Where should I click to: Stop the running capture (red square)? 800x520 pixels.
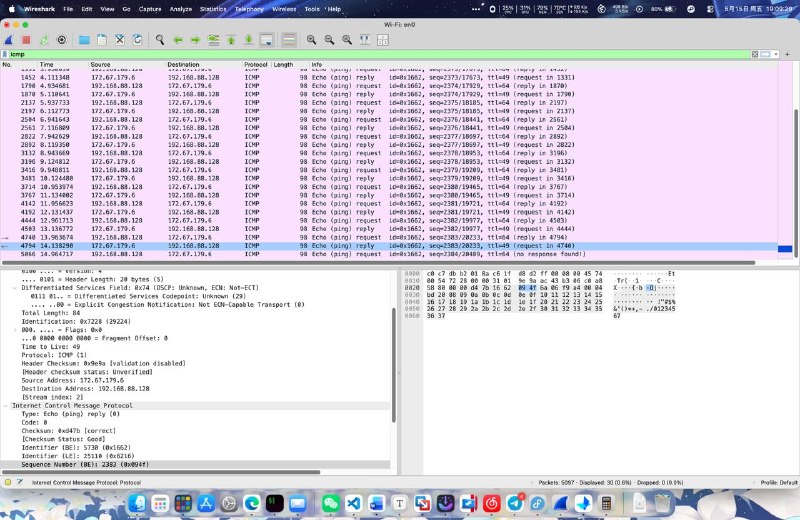(x=27, y=40)
